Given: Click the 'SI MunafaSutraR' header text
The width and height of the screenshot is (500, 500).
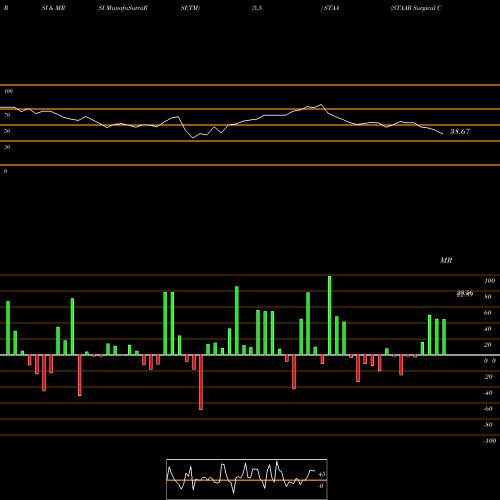Looking at the screenshot, I should (123, 8).
